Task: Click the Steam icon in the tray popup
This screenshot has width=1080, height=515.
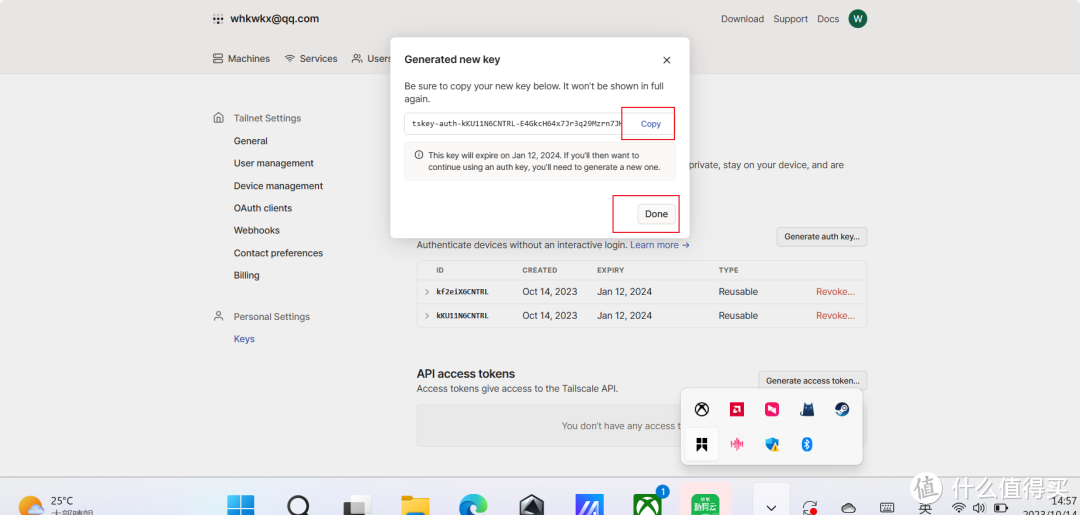Action: pos(842,409)
